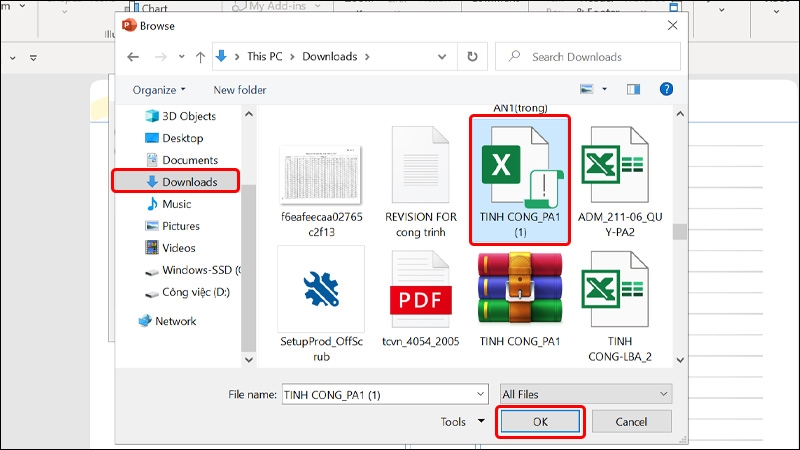Create a New folder
This screenshot has height=450, width=800.
pos(240,90)
